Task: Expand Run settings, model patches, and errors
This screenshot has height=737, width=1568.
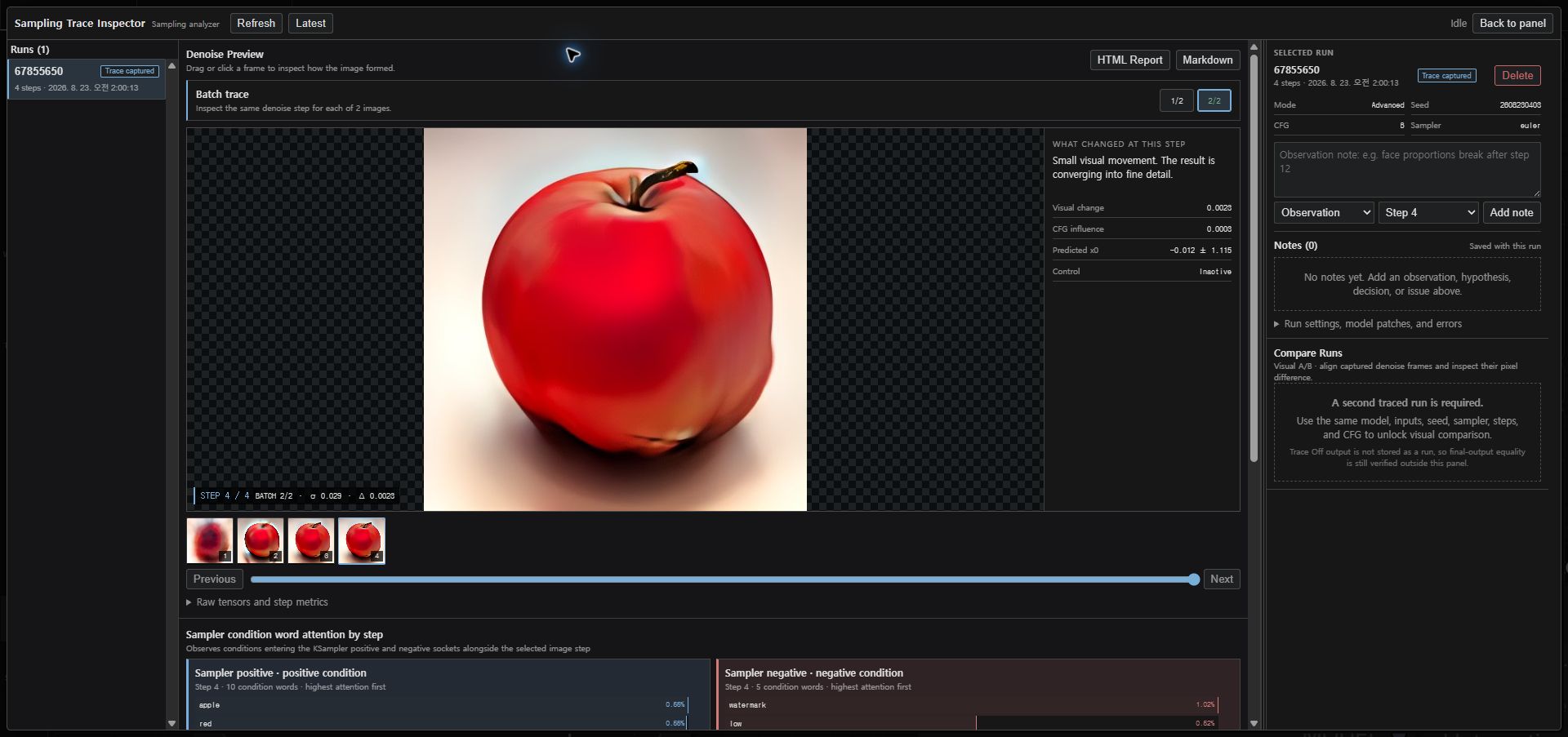Action: (x=1368, y=324)
